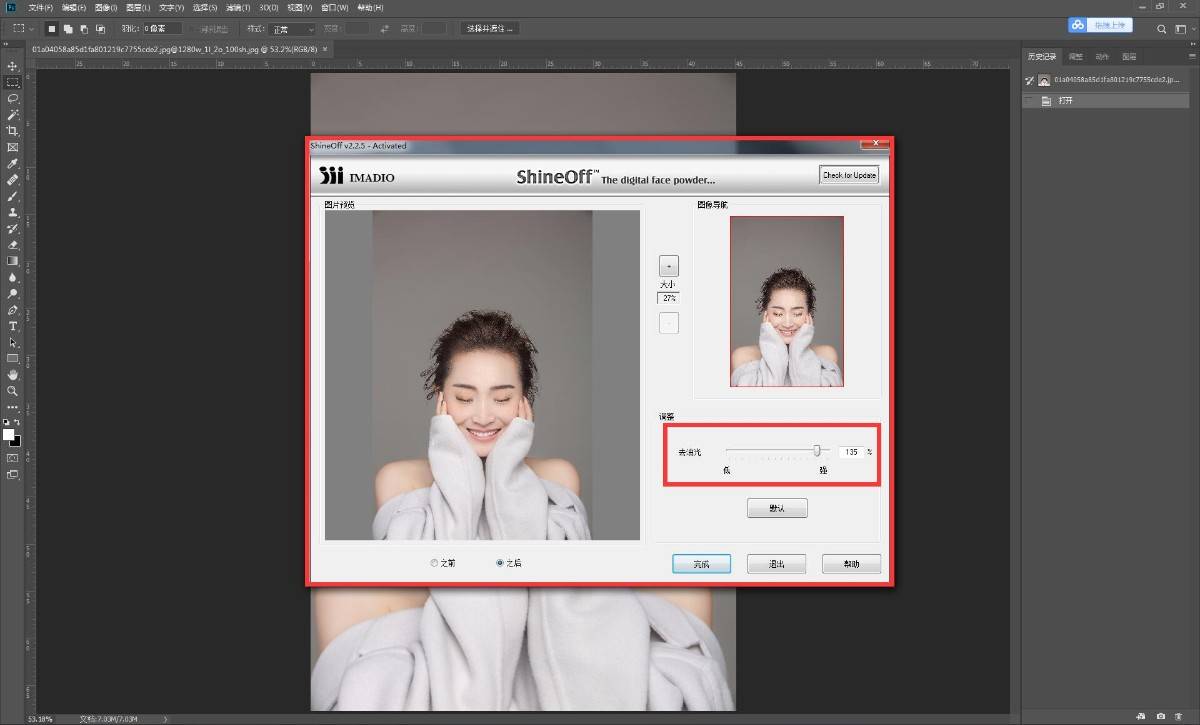This screenshot has width=1200, height=725.
Task: Select the Magic Wand tool
Action: pos(13,115)
